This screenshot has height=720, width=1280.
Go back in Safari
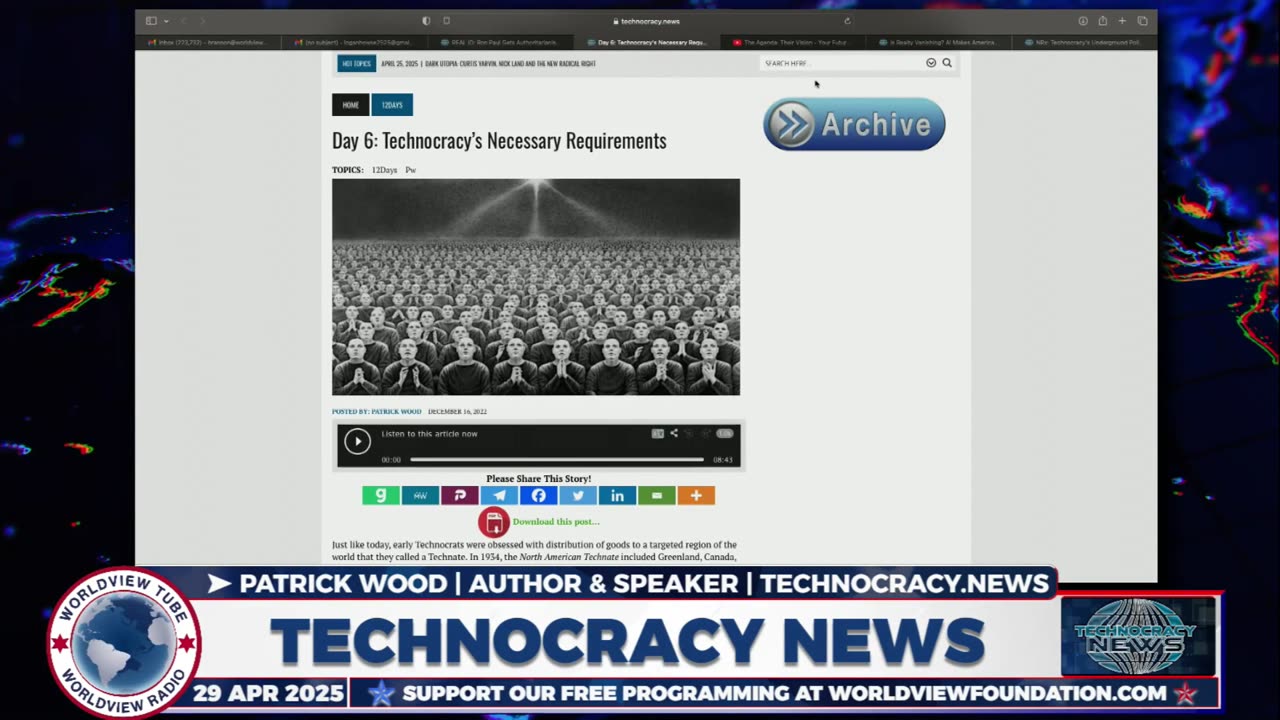184,21
